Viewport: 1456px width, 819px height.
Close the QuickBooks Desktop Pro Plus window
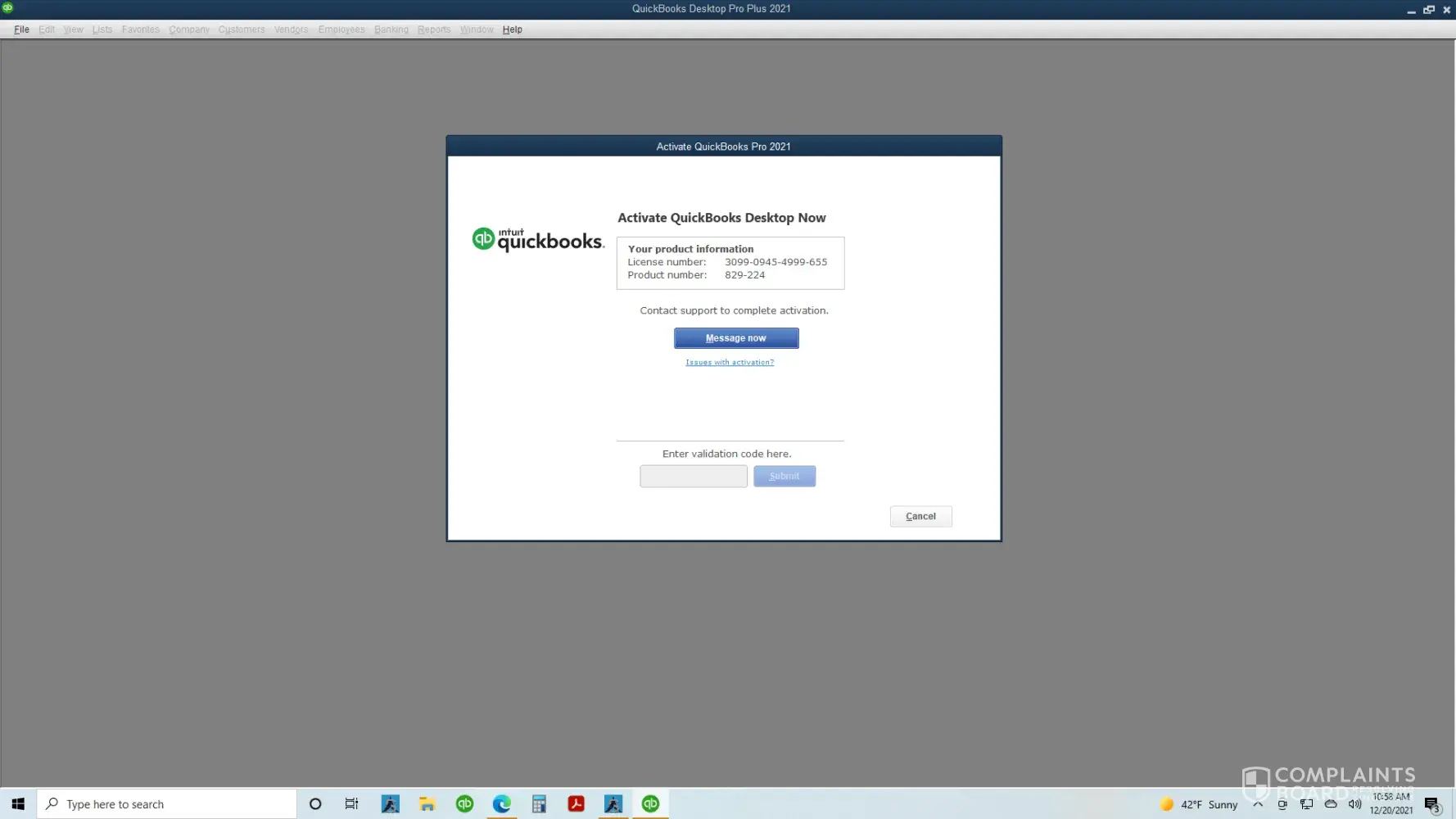[1447, 10]
